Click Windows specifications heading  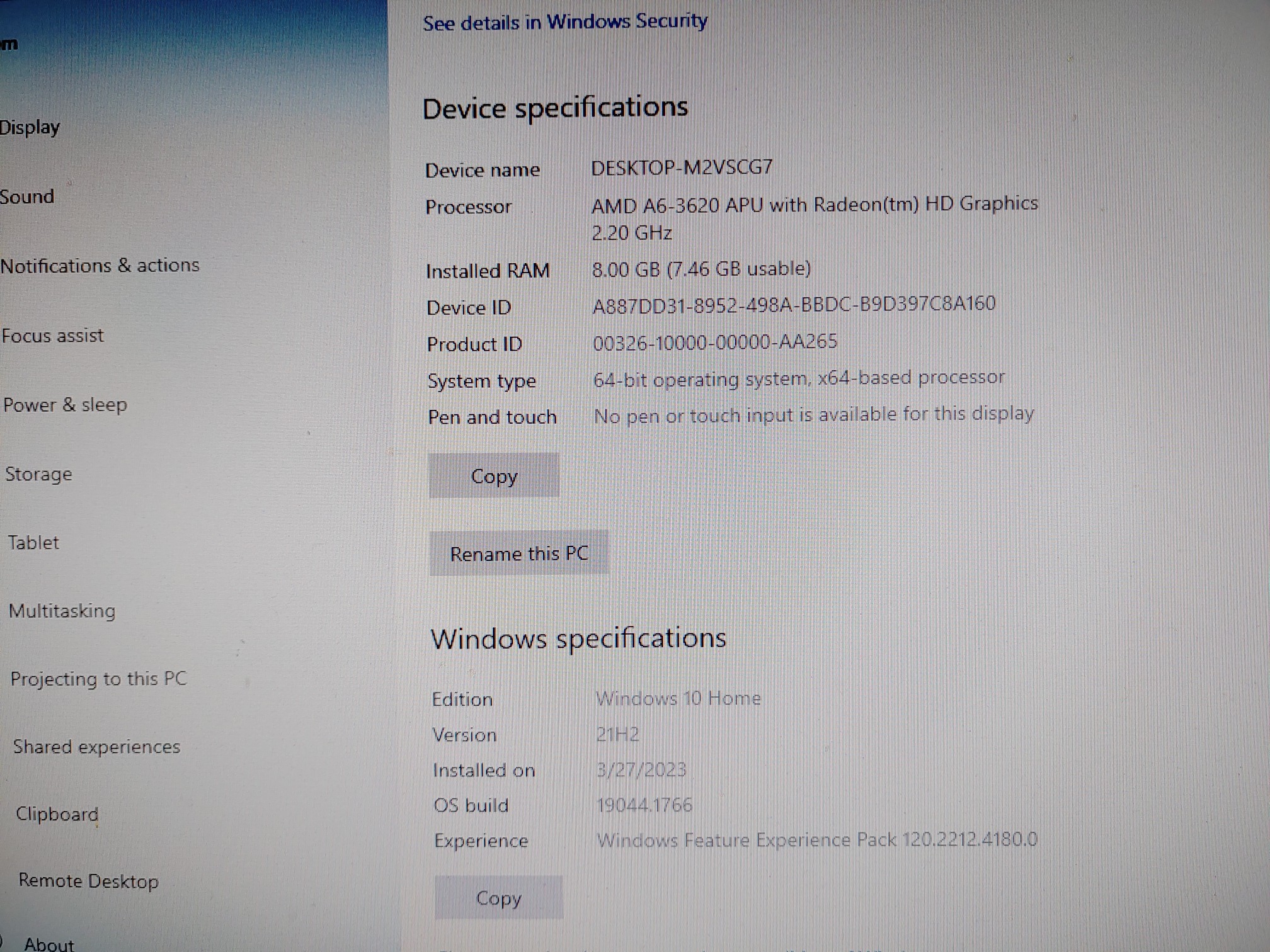(578, 639)
